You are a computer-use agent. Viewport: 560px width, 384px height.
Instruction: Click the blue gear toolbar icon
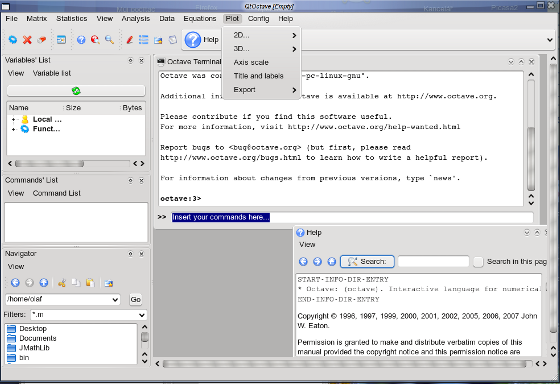[13, 40]
